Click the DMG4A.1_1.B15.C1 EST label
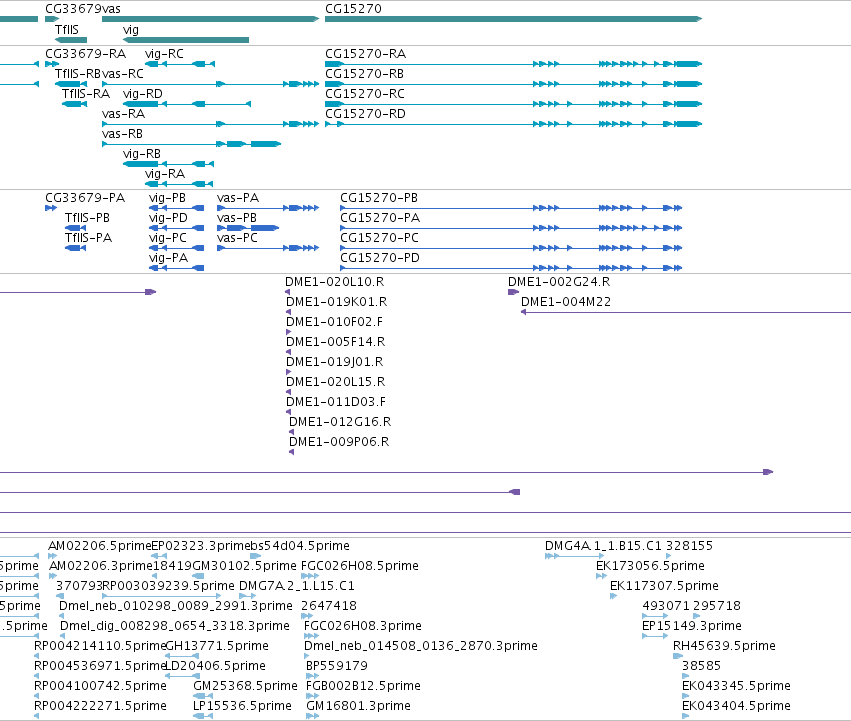851x721 pixels. 604,546
